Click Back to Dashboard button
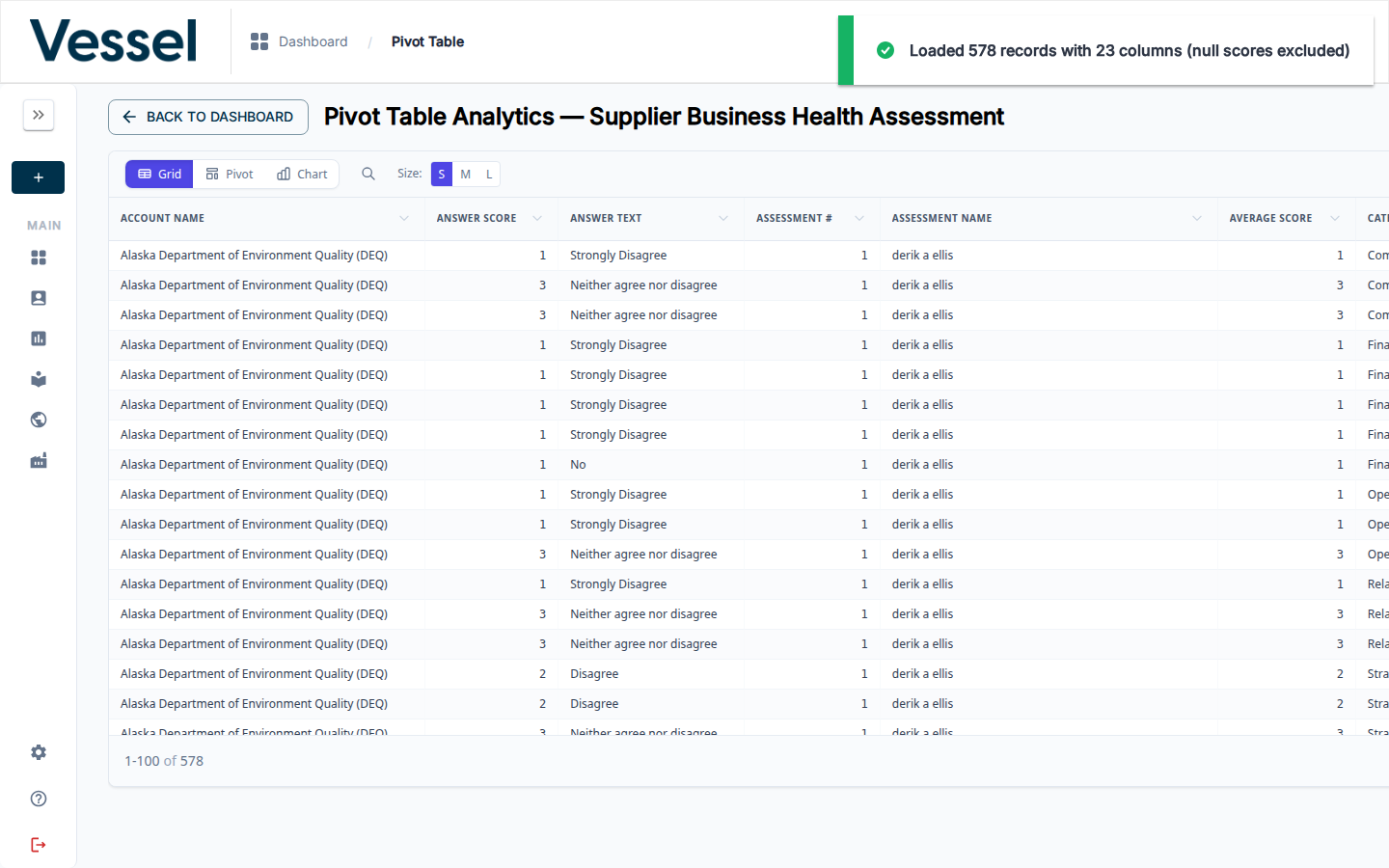1389x868 pixels. [x=208, y=117]
